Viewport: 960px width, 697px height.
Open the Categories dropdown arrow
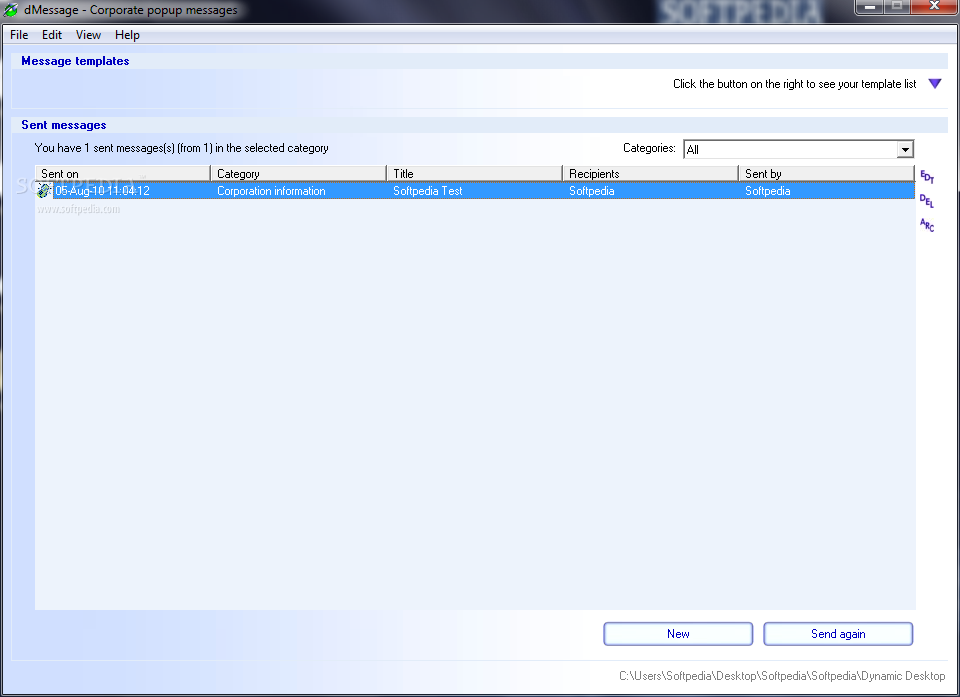(905, 149)
